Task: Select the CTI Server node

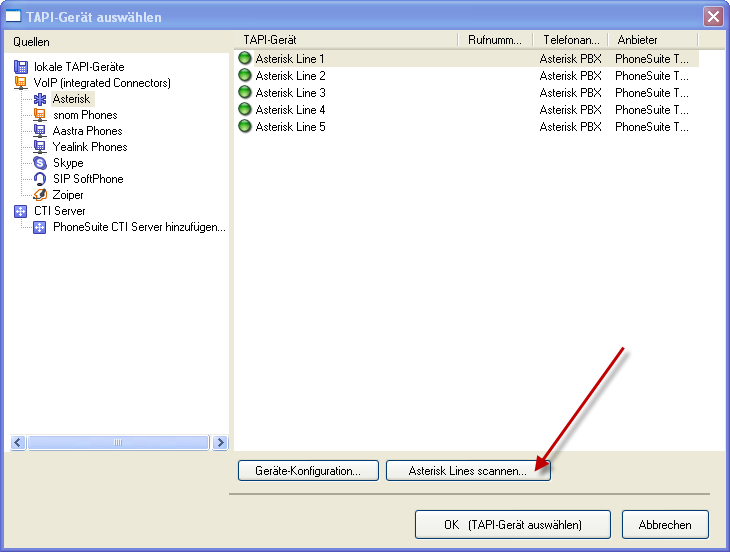Action: 59,211
